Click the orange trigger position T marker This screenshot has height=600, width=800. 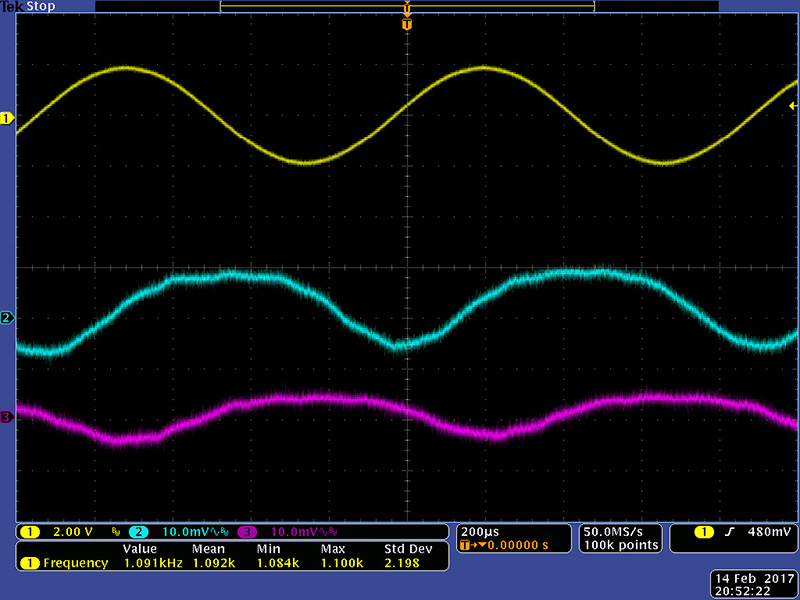406,24
